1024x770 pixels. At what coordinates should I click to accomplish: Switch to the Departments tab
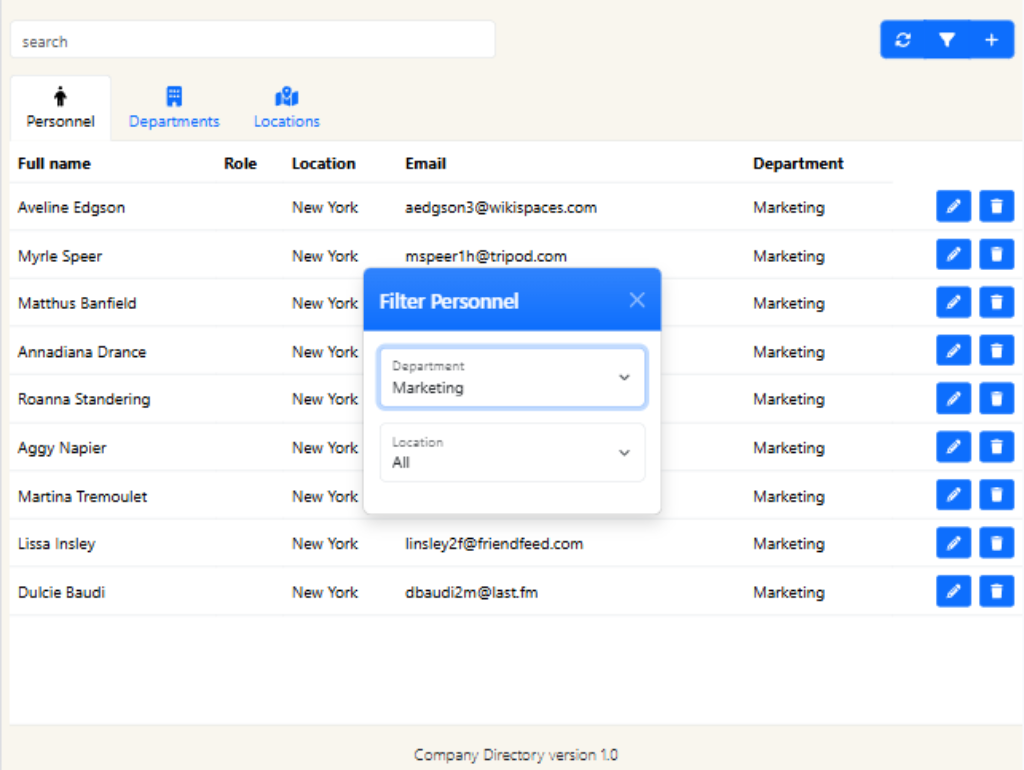pyautogui.click(x=174, y=108)
